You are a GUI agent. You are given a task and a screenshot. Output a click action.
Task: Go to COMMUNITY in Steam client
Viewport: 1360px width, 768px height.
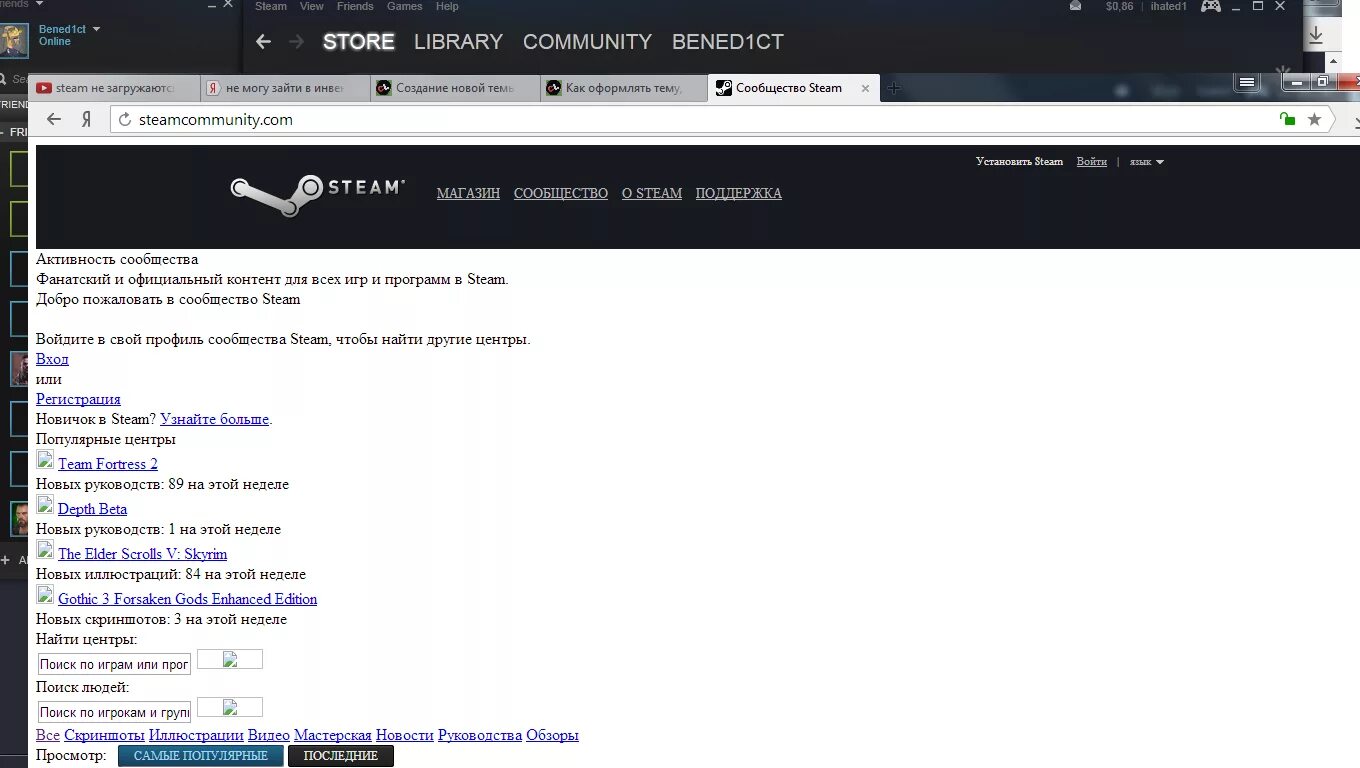pyautogui.click(x=587, y=42)
